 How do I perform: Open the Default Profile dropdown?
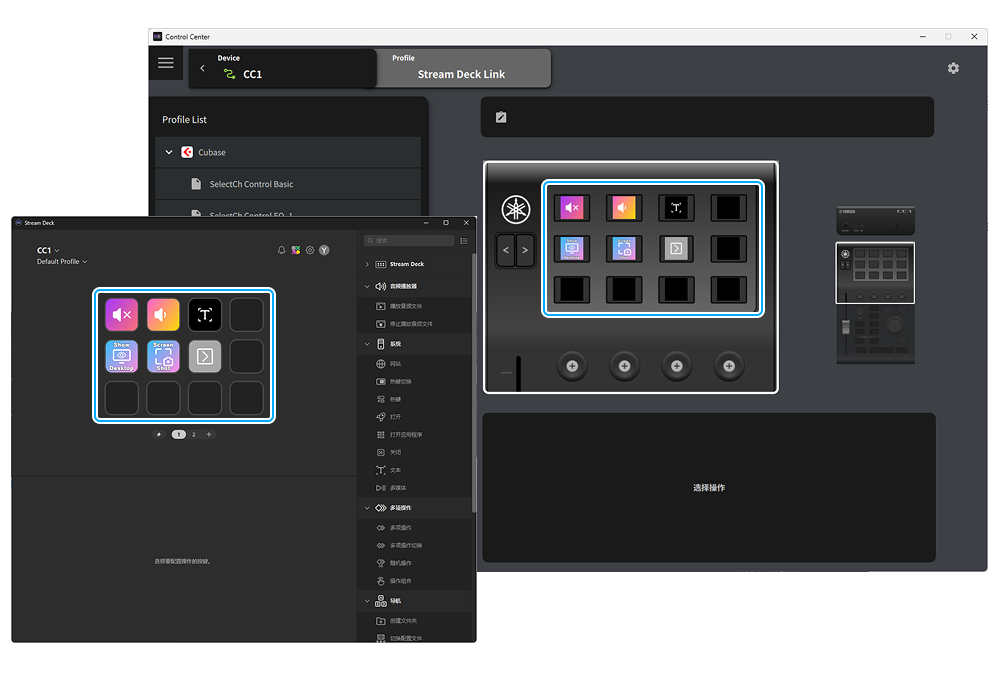click(x=62, y=261)
